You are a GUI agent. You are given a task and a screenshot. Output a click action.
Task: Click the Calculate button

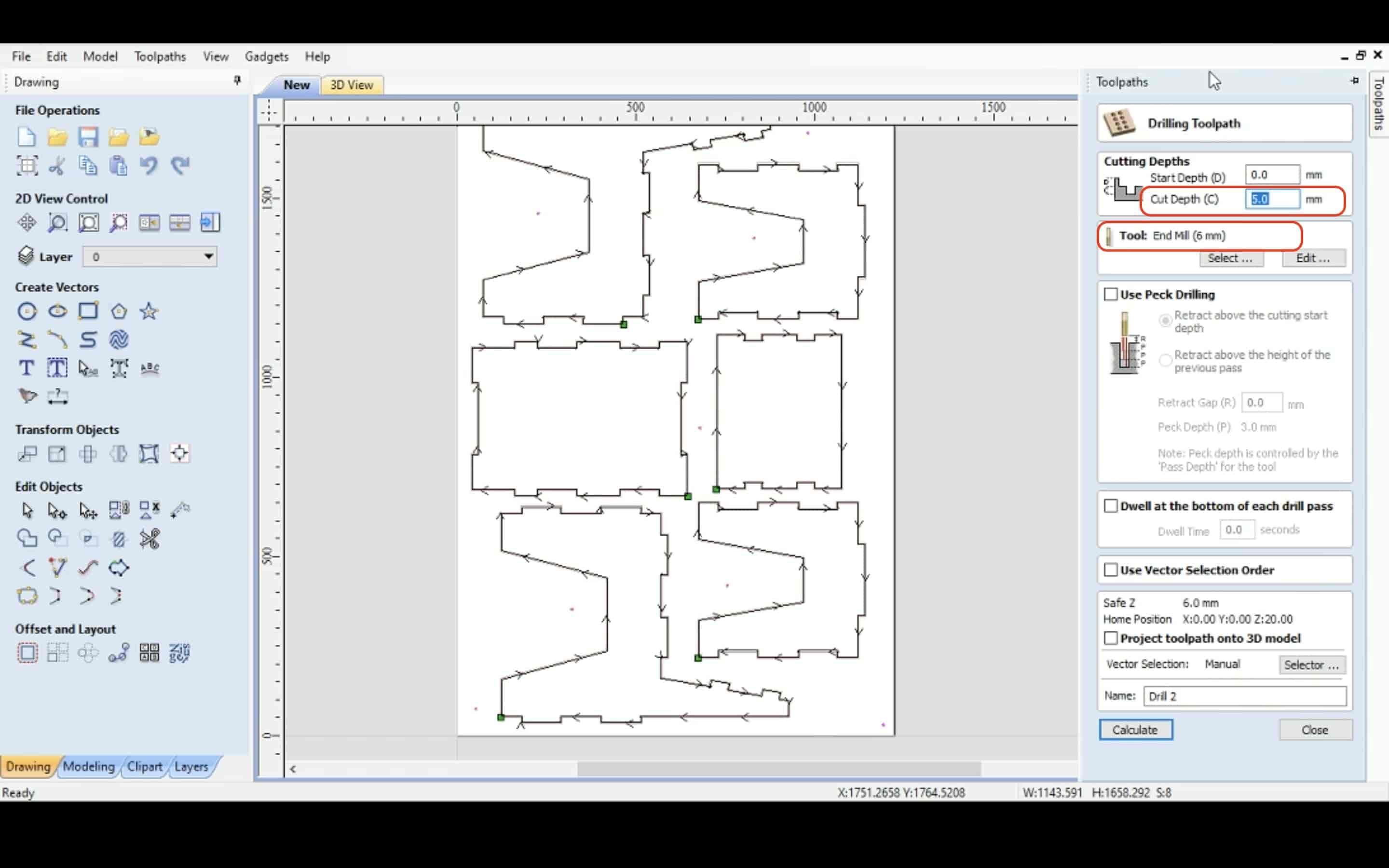coord(1135,729)
